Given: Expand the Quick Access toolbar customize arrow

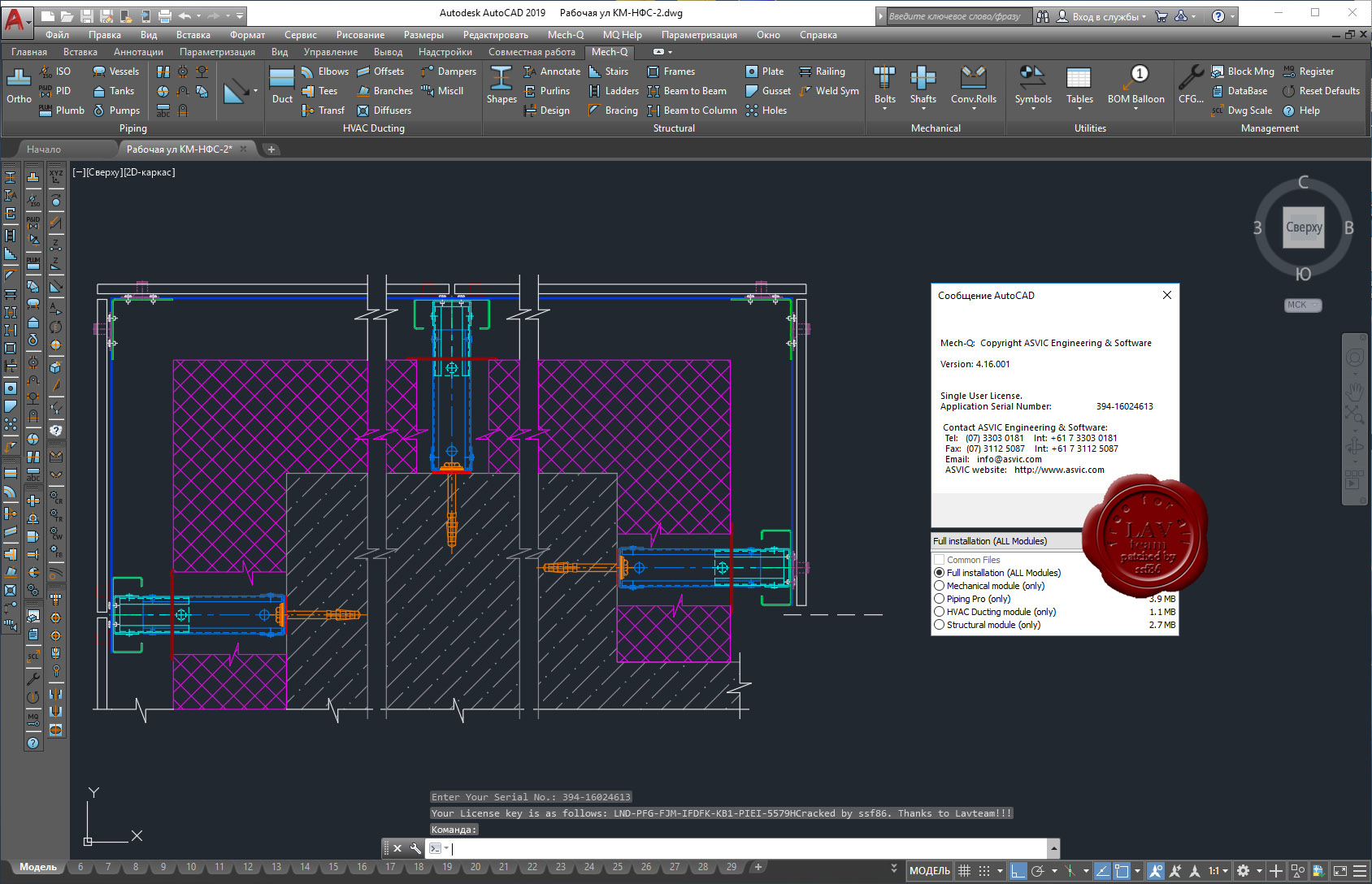Looking at the screenshot, I should pyautogui.click(x=240, y=15).
